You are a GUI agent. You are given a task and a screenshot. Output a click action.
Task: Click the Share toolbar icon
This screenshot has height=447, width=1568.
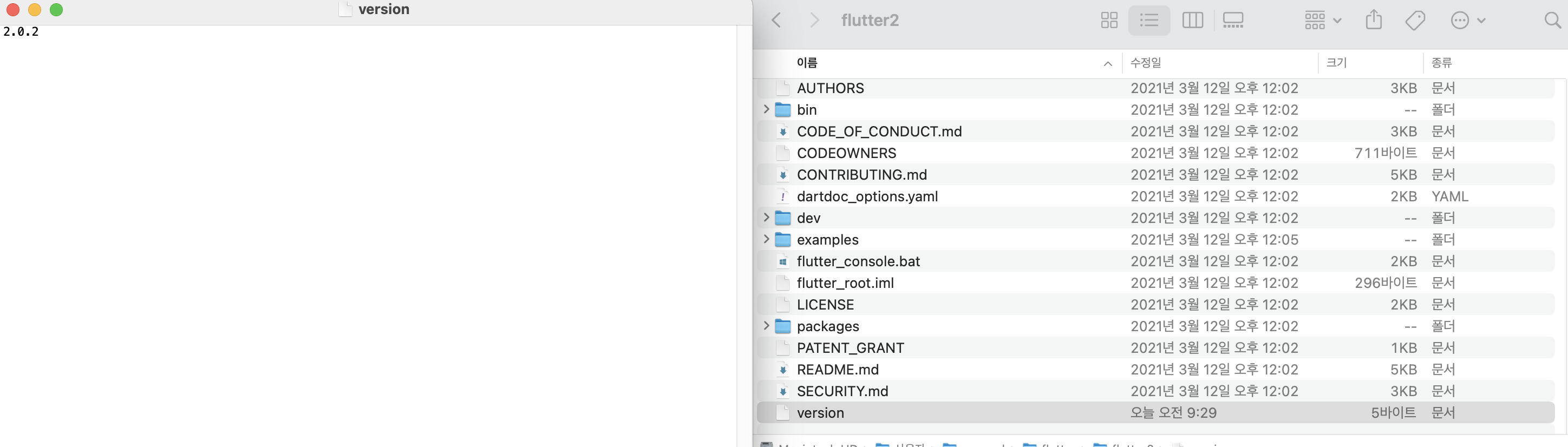coord(1373,20)
